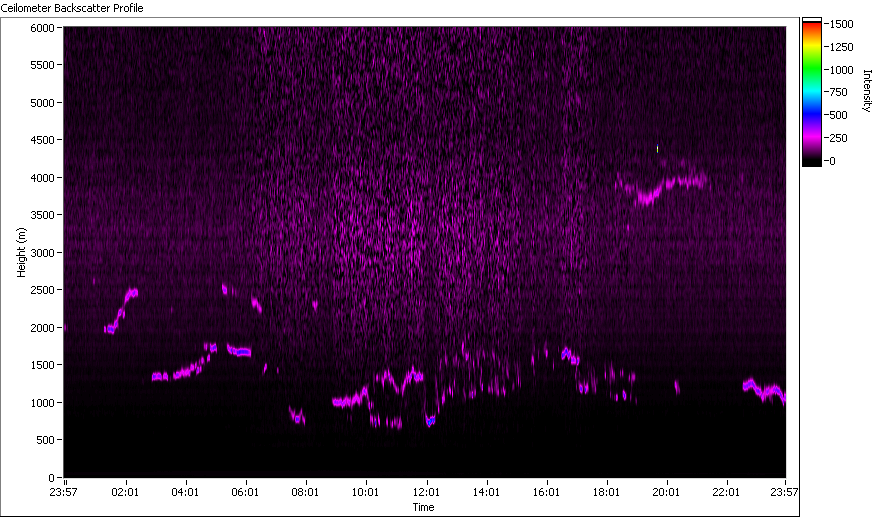876x517 pixels.
Task: Click the 1500 height tick label
Action: 42,365
